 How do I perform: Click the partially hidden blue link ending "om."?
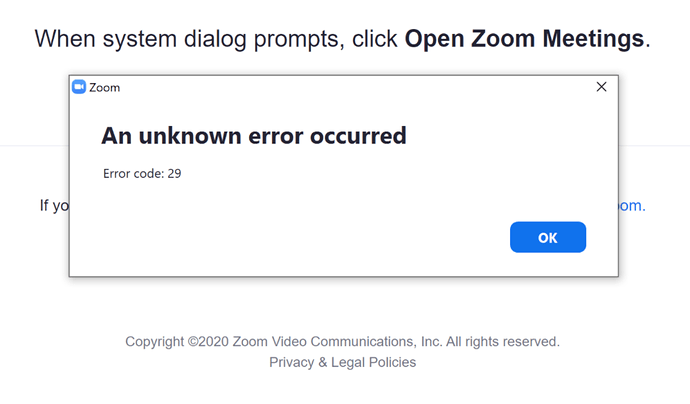click(x=632, y=206)
